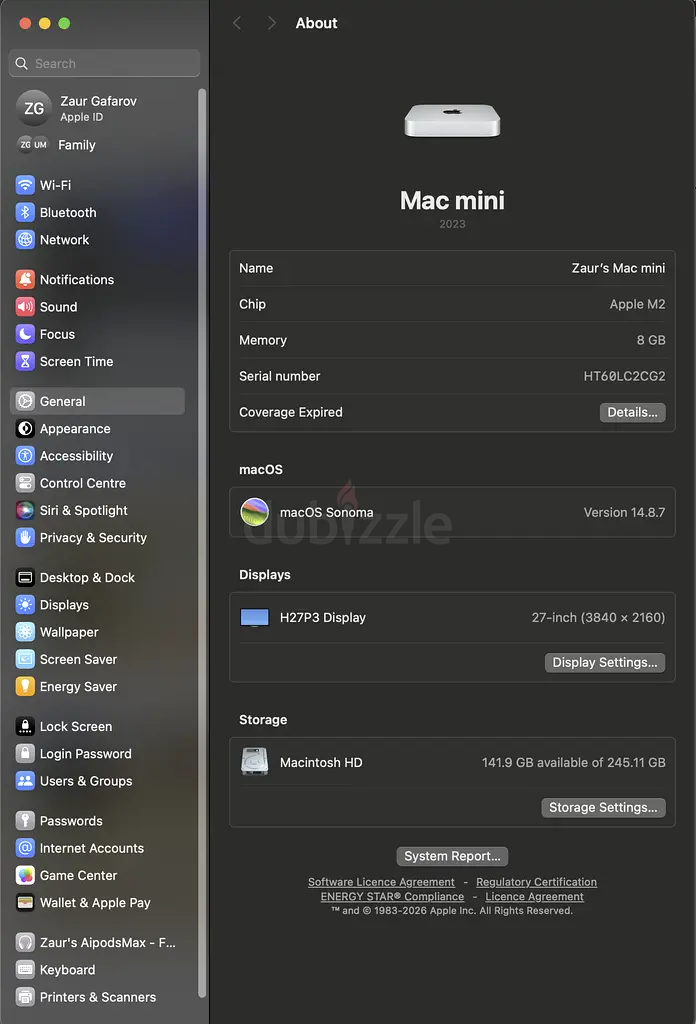Click 141.9 GB available of 245.11 GB
This screenshot has height=1024, width=696.
[x=574, y=763]
